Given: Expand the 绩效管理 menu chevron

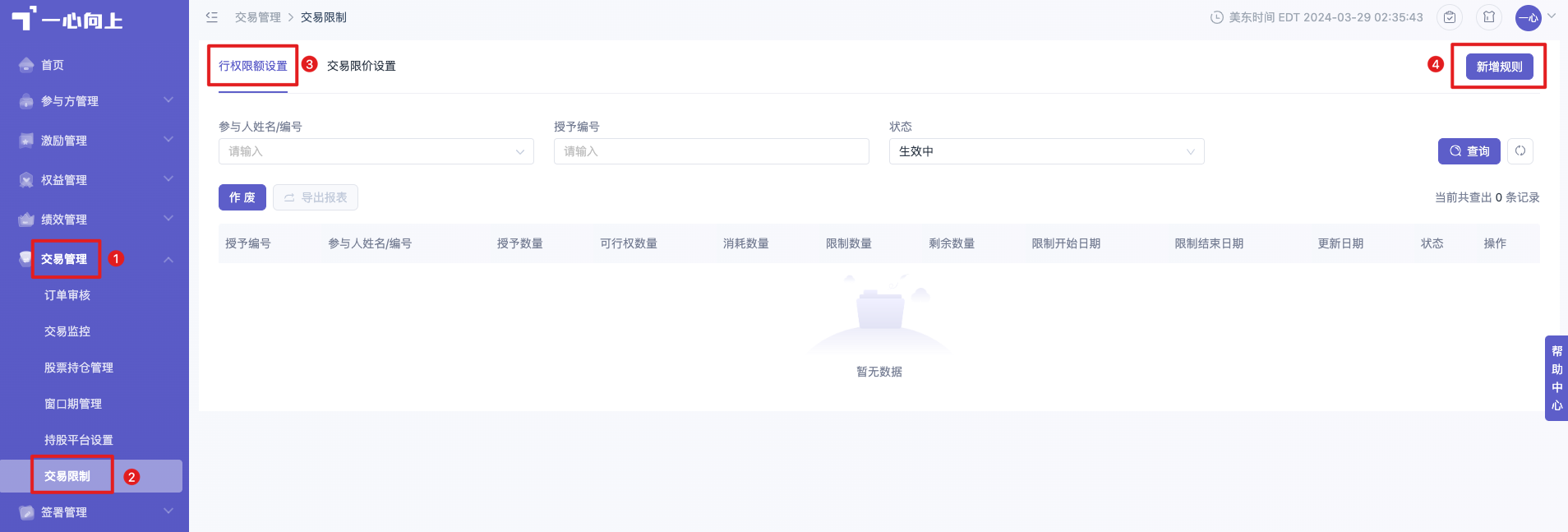Looking at the screenshot, I should (168, 219).
